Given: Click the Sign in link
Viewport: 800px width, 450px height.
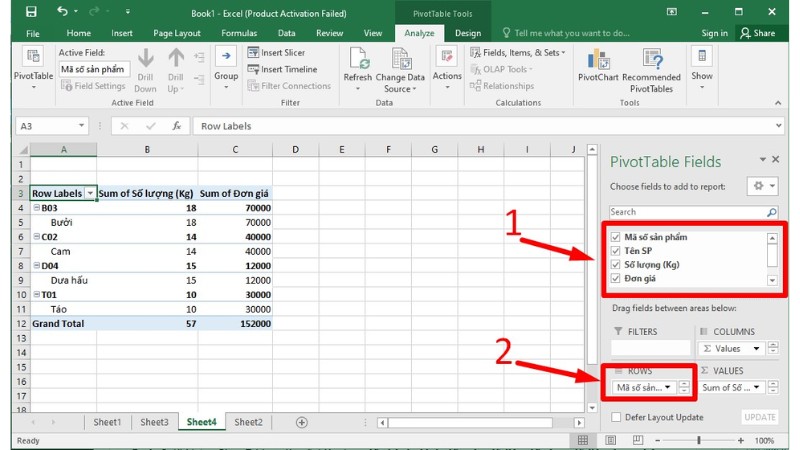Looking at the screenshot, I should coord(714,33).
